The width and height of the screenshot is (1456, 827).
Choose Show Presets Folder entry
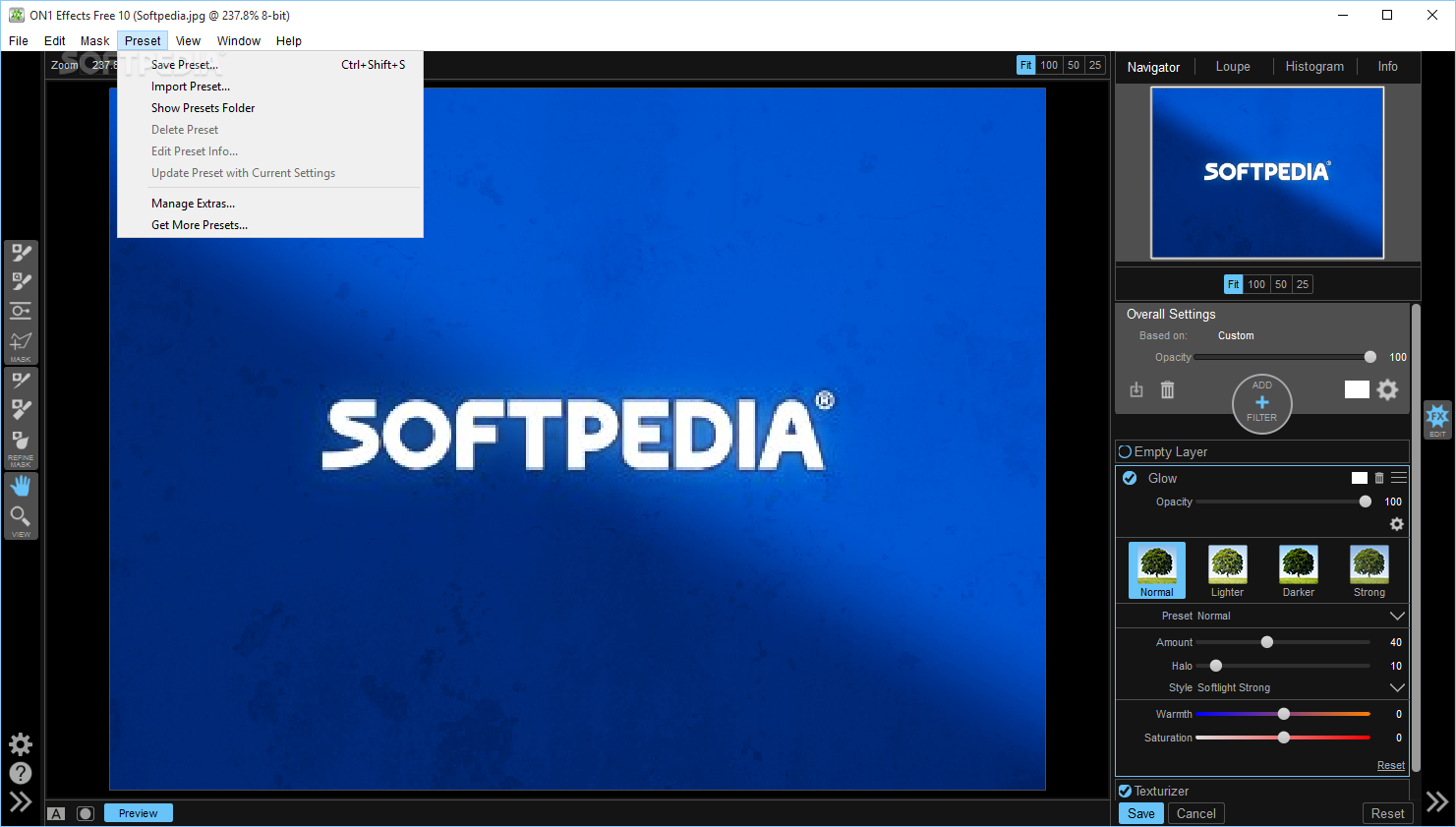[x=270, y=108]
